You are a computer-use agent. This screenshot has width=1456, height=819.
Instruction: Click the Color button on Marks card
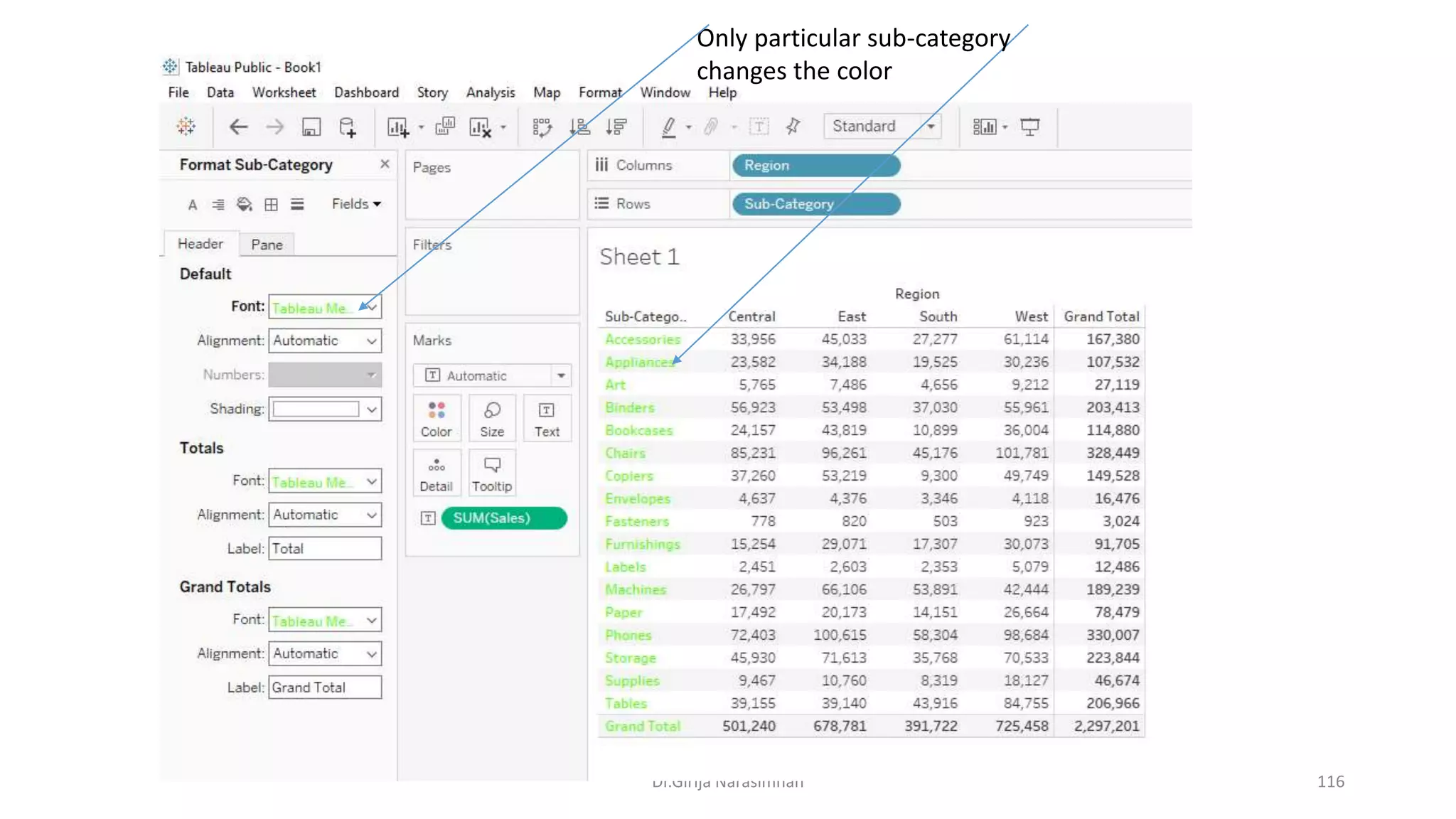tap(436, 419)
